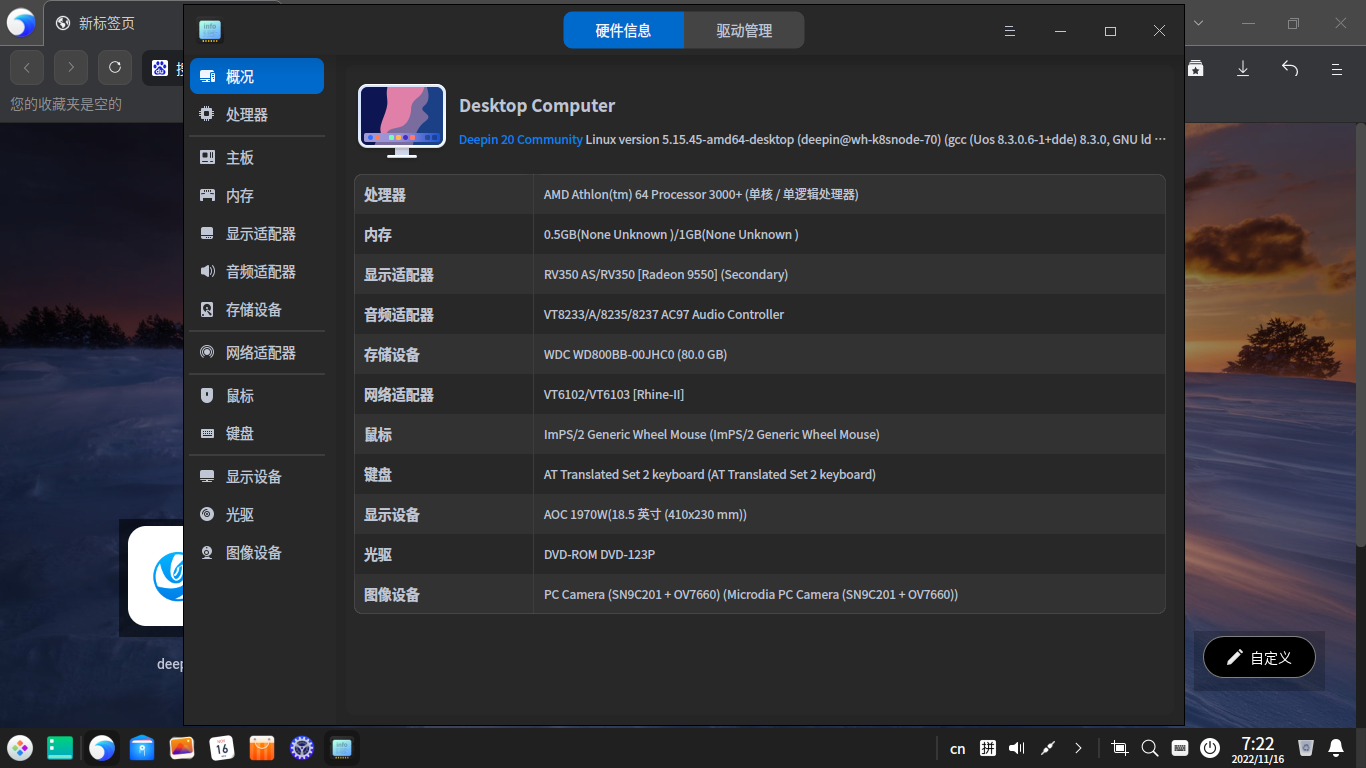Switch input method to 拼 pinyin
Screen dimensions: 1366x768
click(988, 747)
